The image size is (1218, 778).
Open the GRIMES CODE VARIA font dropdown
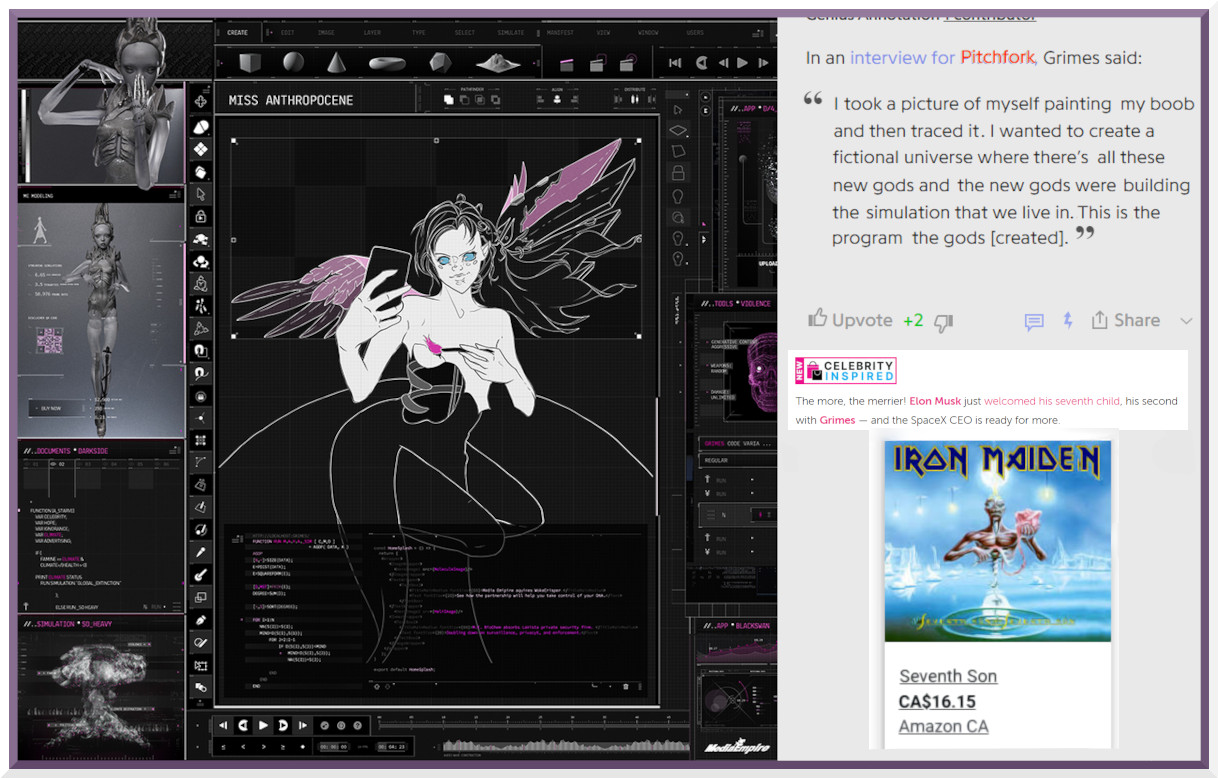pyautogui.click(x=737, y=443)
